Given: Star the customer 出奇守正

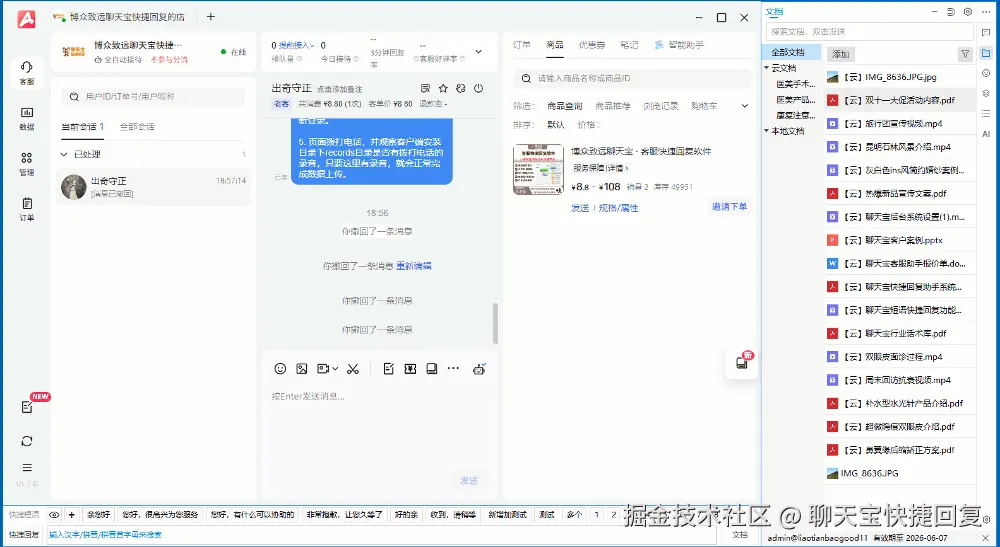Looking at the screenshot, I should click(x=443, y=89).
